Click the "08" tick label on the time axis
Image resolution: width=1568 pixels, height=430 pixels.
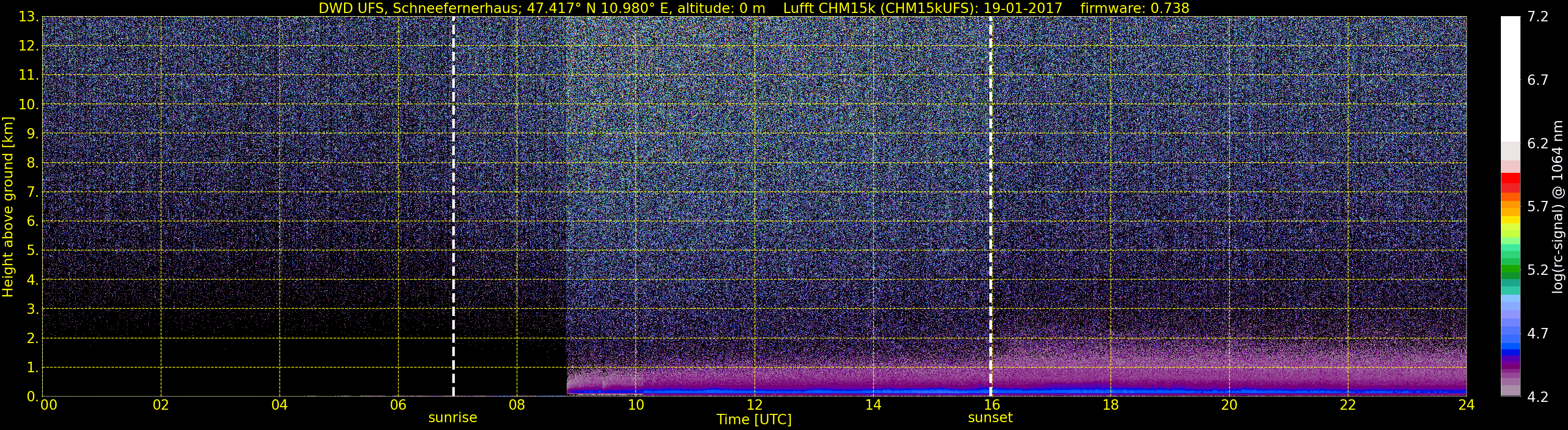coord(517,406)
